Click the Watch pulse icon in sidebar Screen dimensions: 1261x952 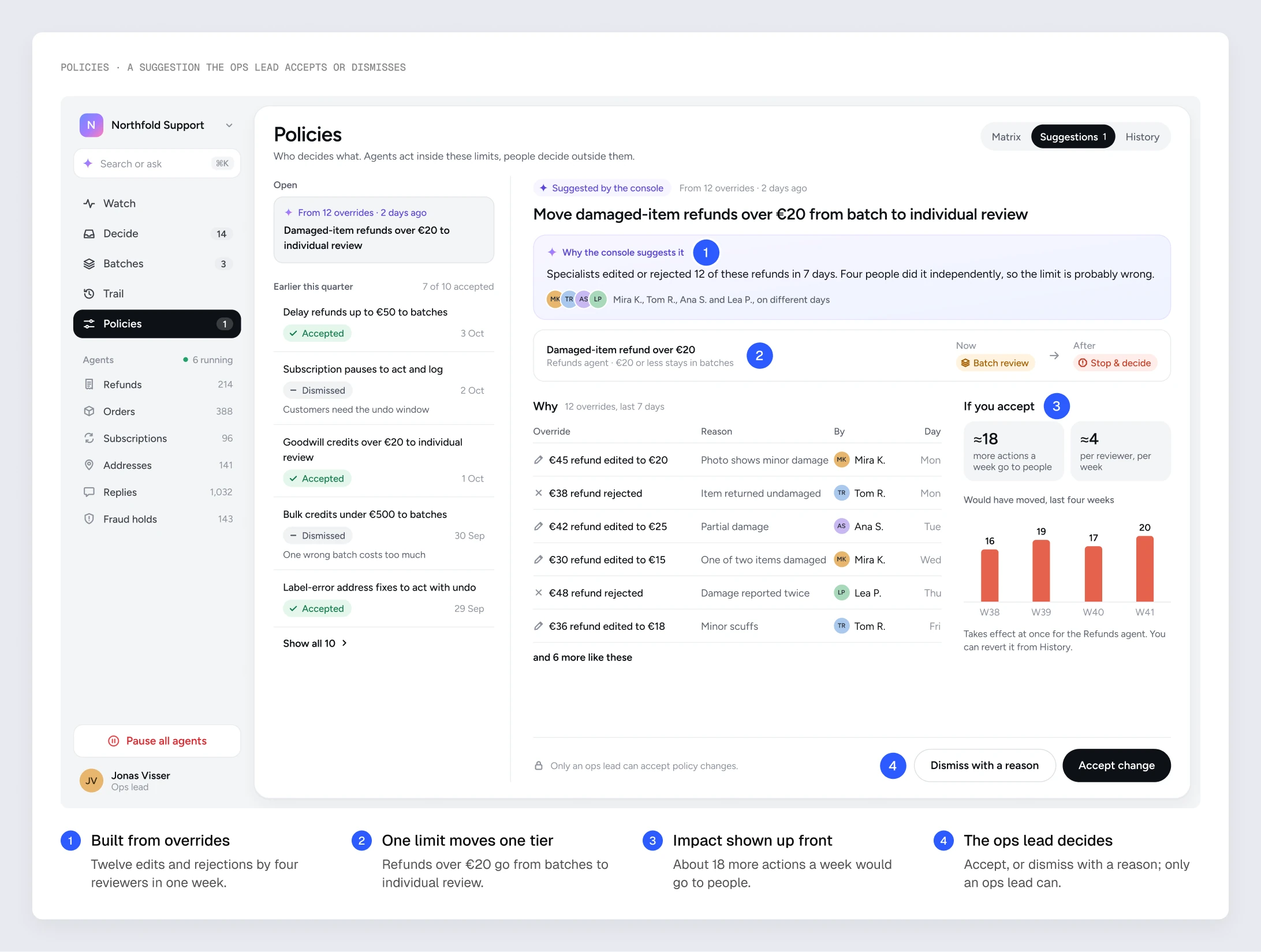point(89,204)
